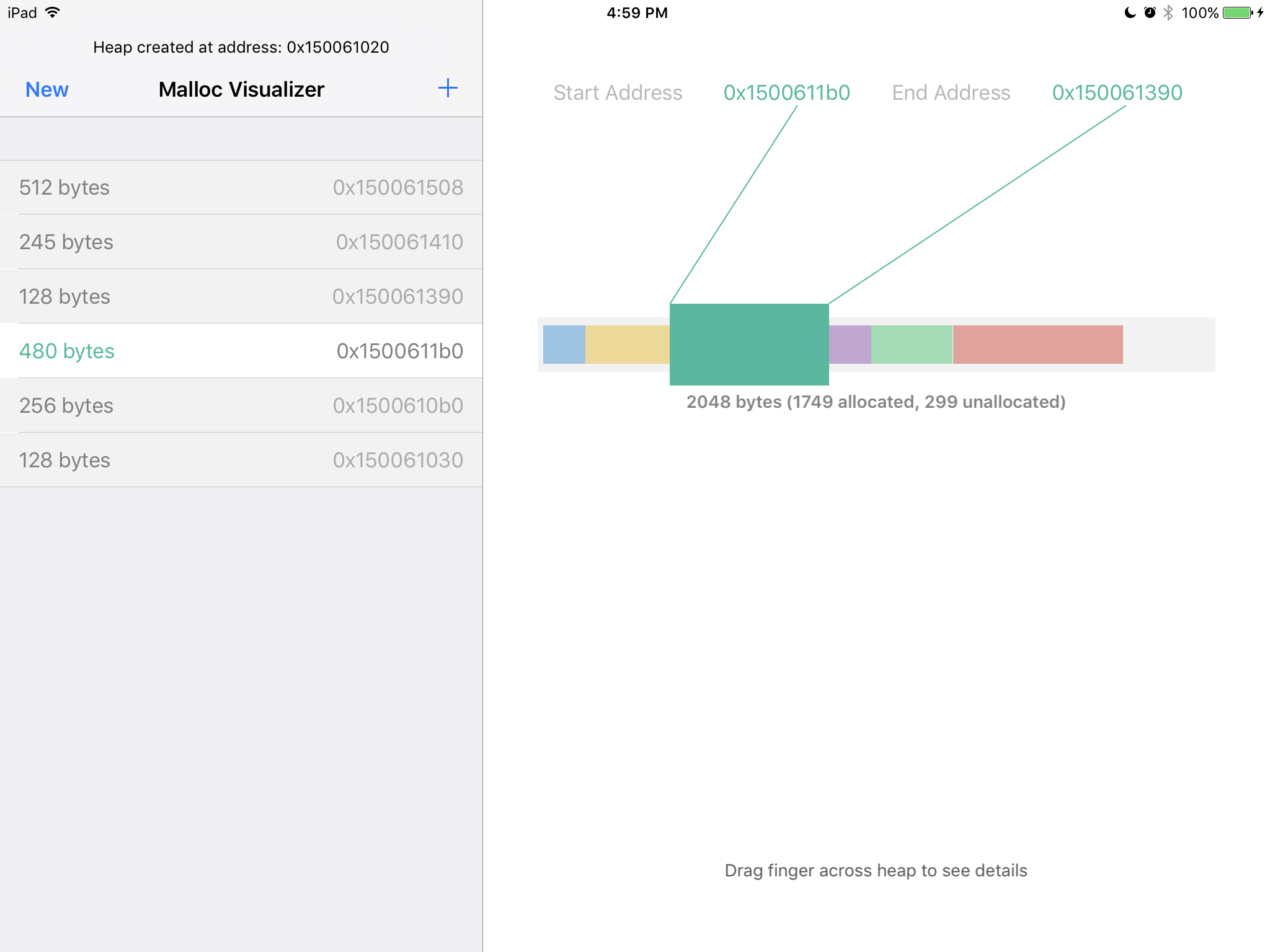
Task: Tap the blue heap block
Action: pyautogui.click(x=564, y=345)
